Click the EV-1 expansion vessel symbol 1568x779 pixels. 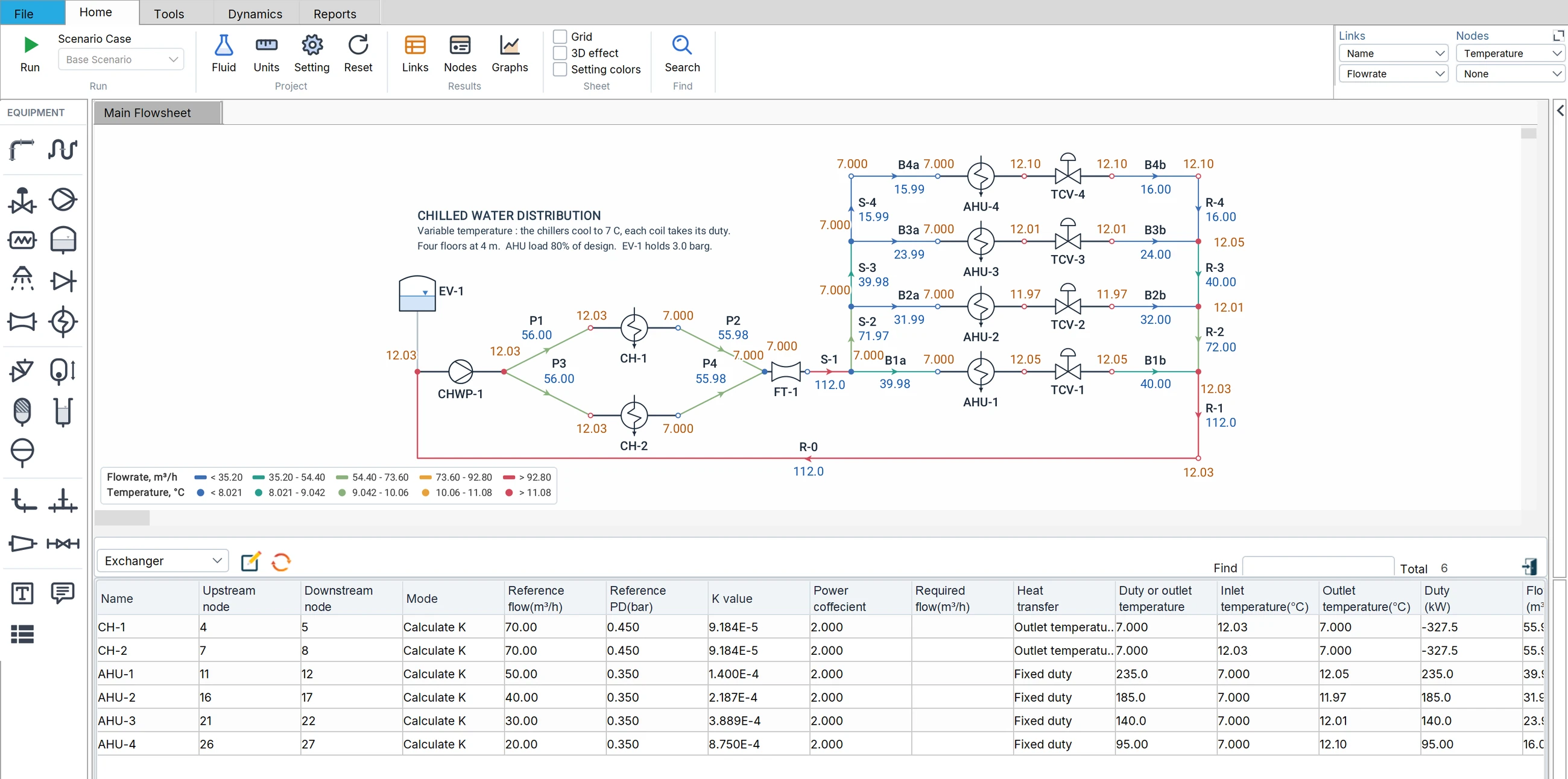coord(417,294)
